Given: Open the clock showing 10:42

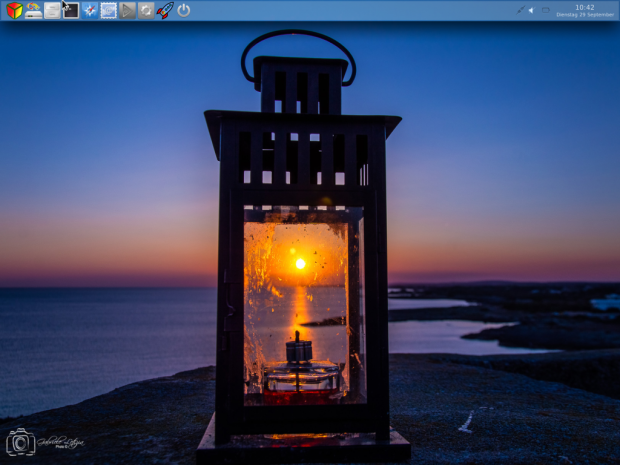Looking at the screenshot, I should (x=585, y=7).
